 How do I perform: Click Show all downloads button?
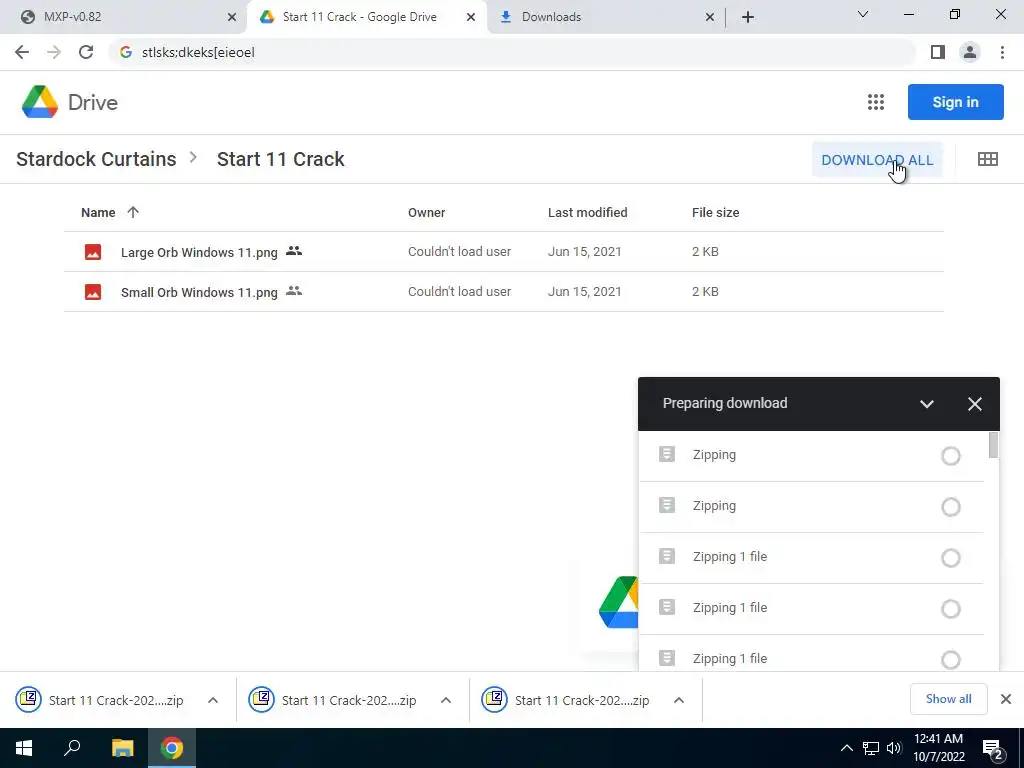click(x=948, y=699)
